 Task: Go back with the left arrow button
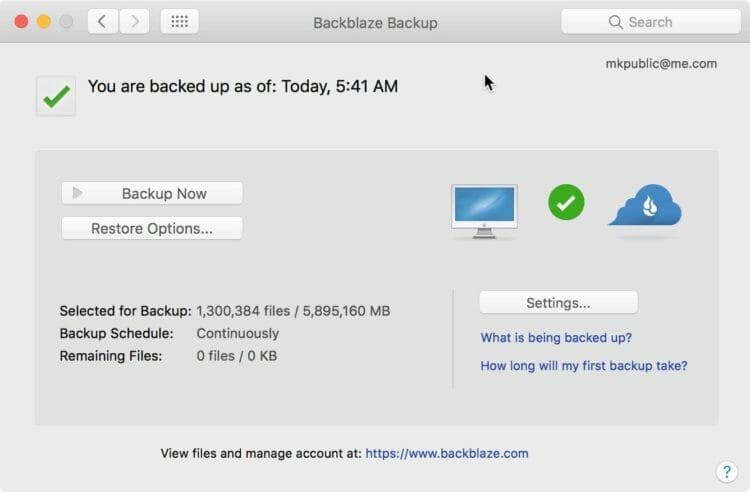[x=102, y=22]
